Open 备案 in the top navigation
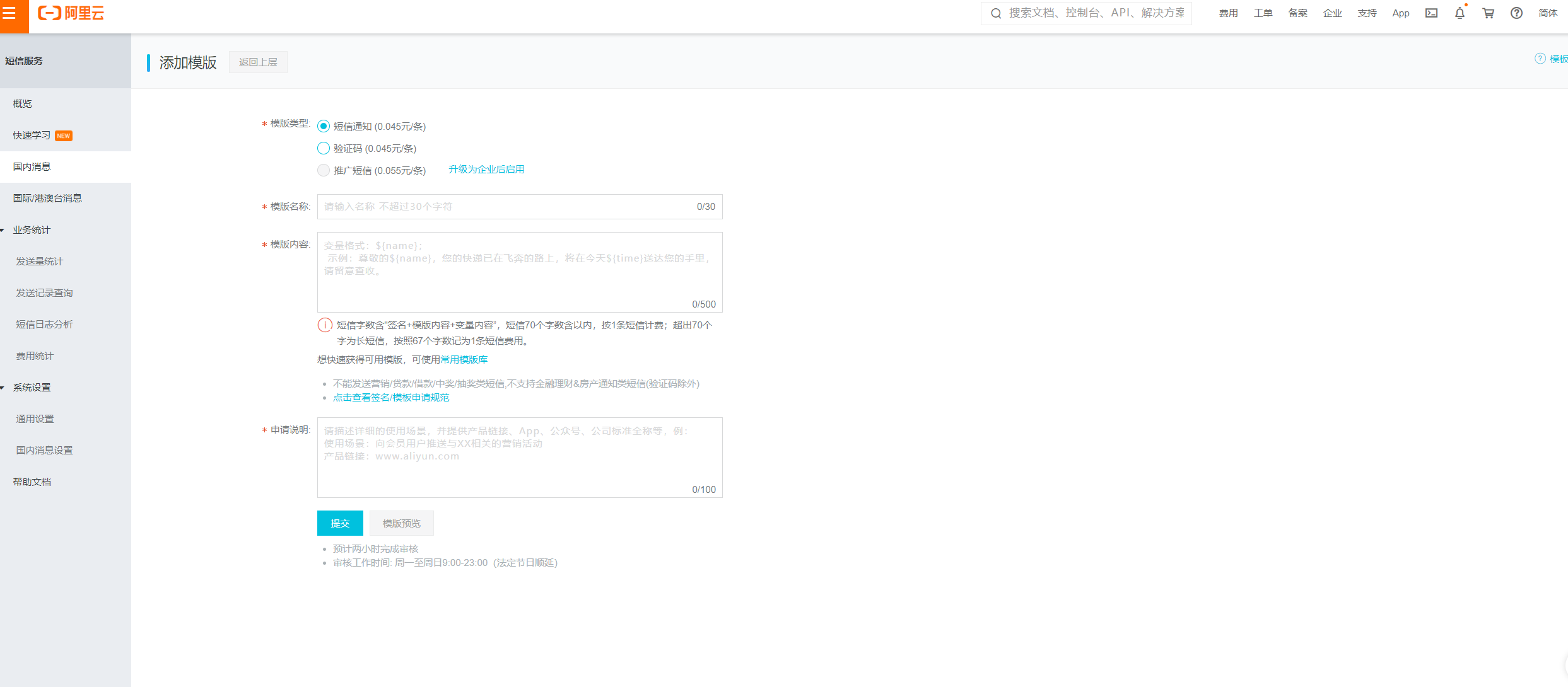The height and width of the screenshot is (687, 1568). [1297, 13]
